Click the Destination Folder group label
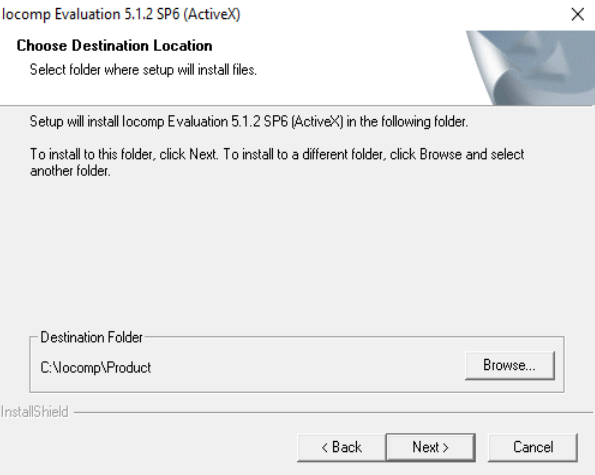The image size is (595, 475). pyautogui.click(x=91, y=337)
